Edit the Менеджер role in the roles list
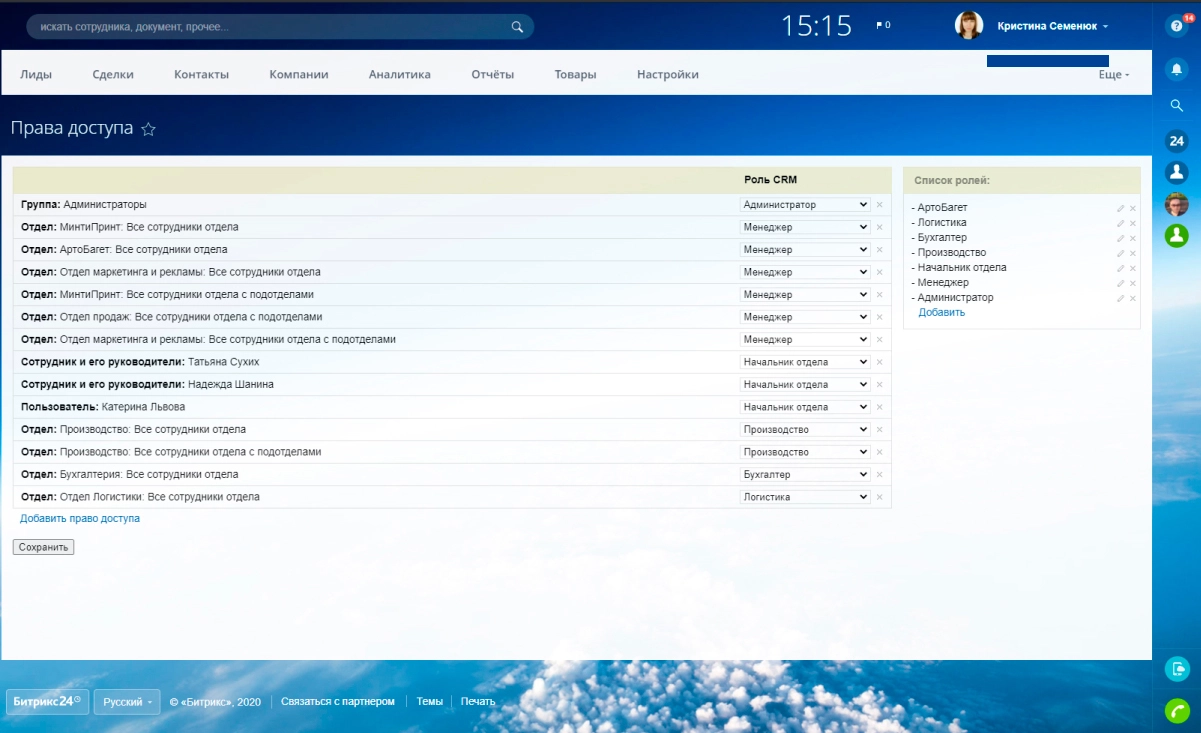Viewport: 1201px width, 733px height. (1120, 283)
